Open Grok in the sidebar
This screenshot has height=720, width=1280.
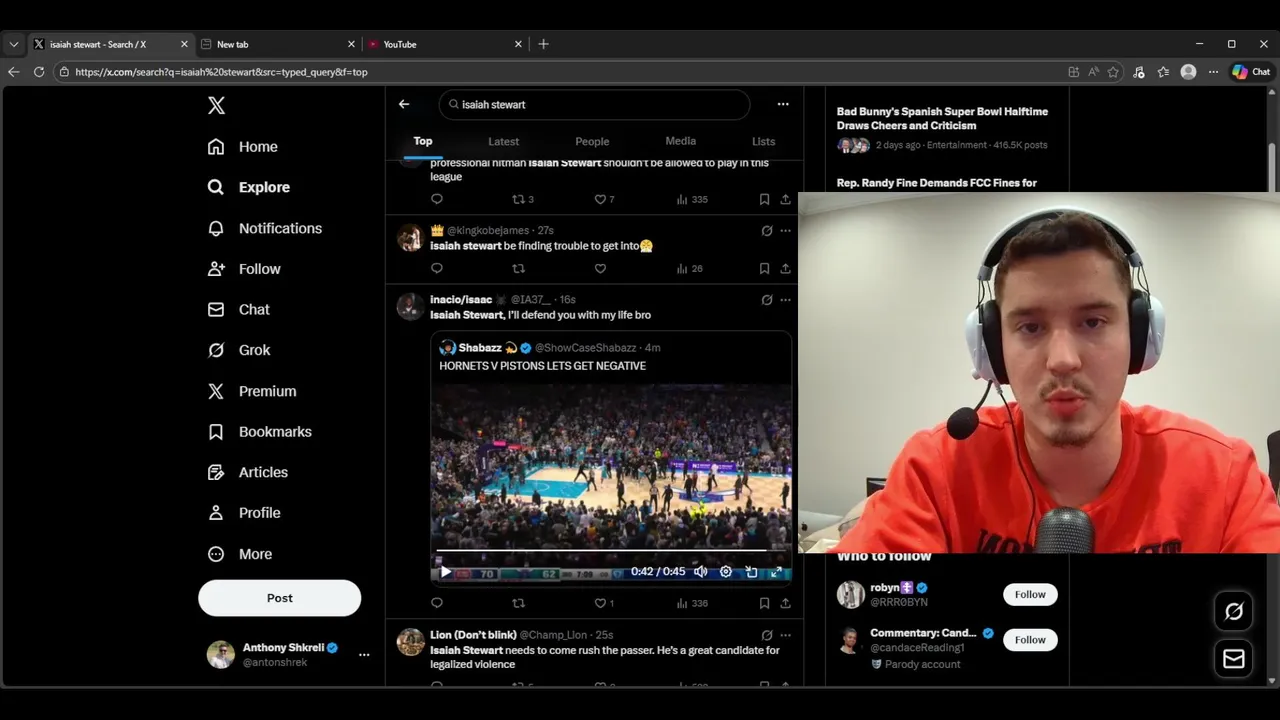point(238,350)
